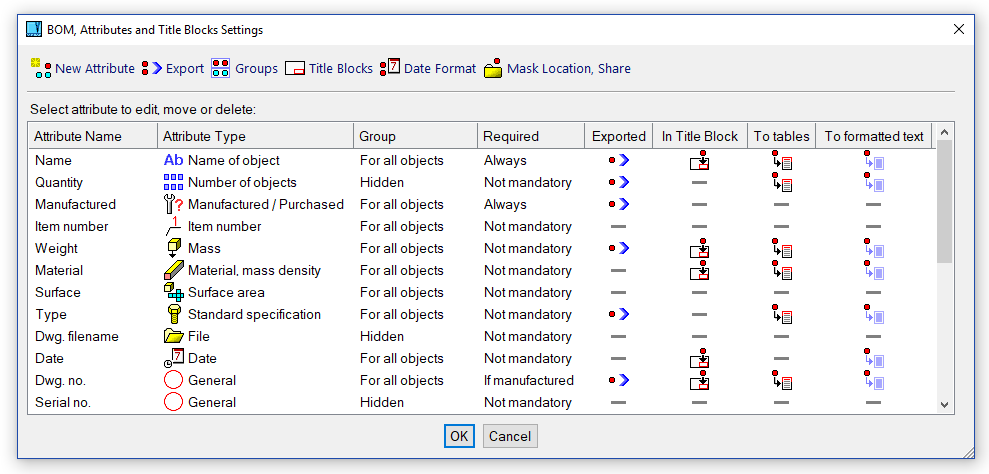The image size is (989, 474).
Task: Toggle To formatted text for Date
Action: [x=873, y=358]
